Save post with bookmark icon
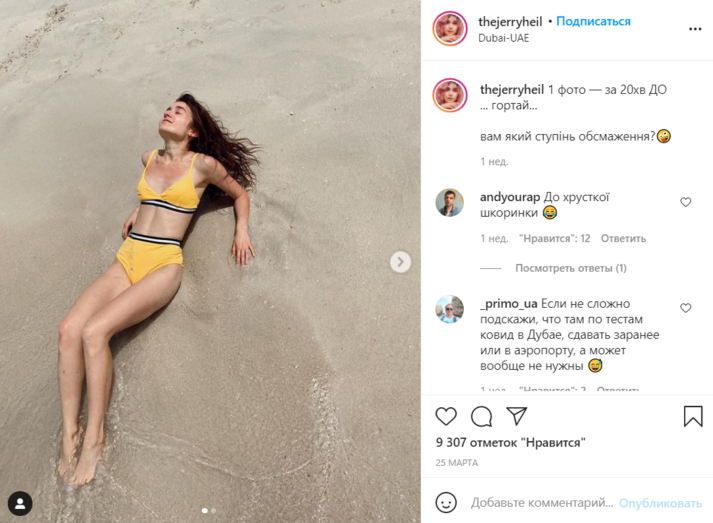Image resolution: width=713 pixels, height=523 pixels. (x=693, y=416)
